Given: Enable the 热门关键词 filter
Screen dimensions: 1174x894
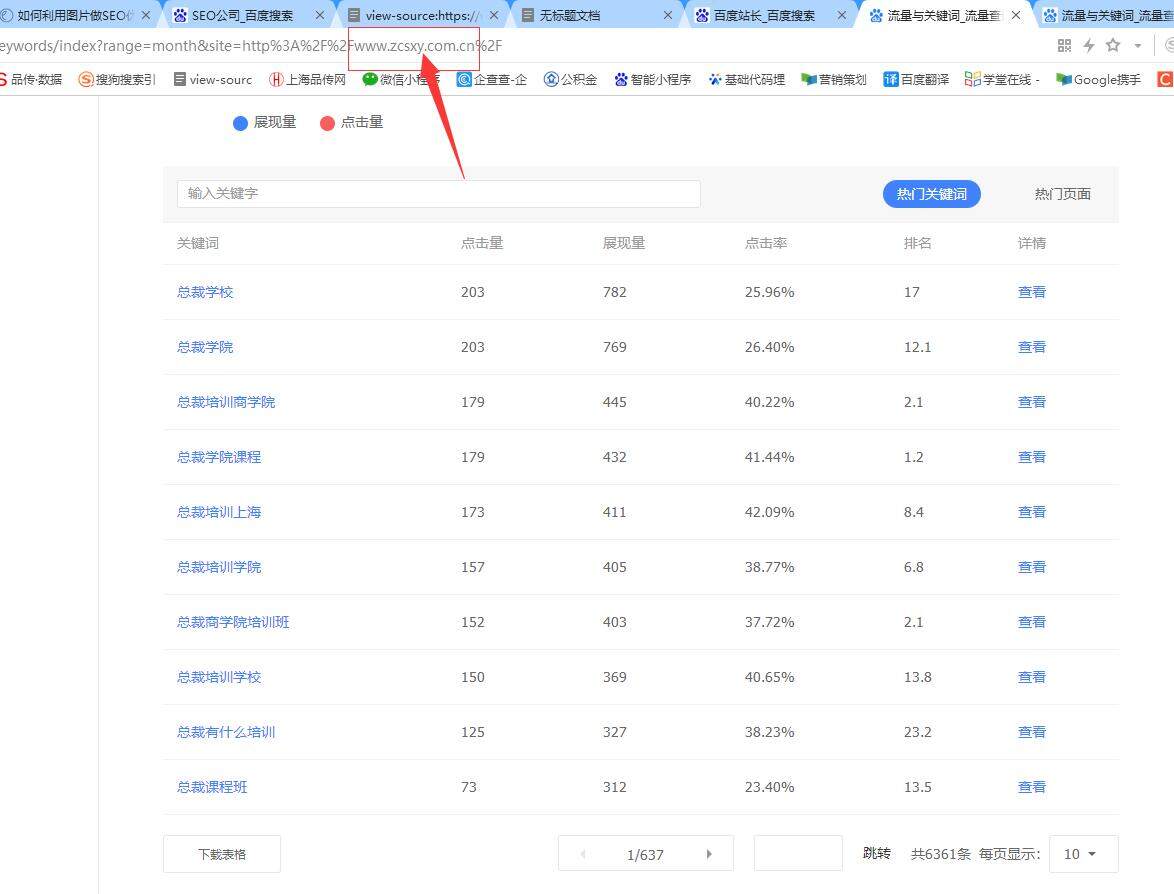Looking at the screenshot, I should (931, 194).
